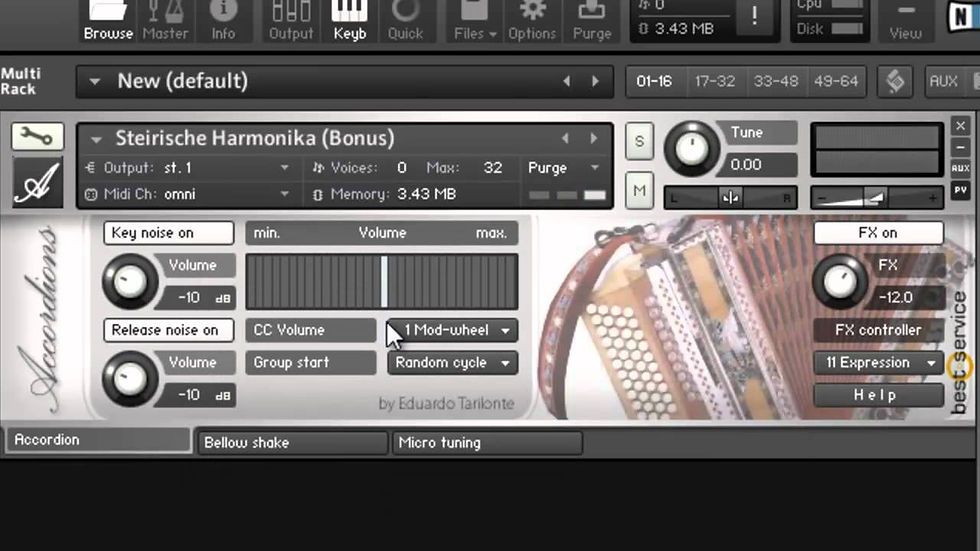Open the instrument wrench edit mode
The height and width of the screenshot is (551, 980).
click(x=38, y=136)
